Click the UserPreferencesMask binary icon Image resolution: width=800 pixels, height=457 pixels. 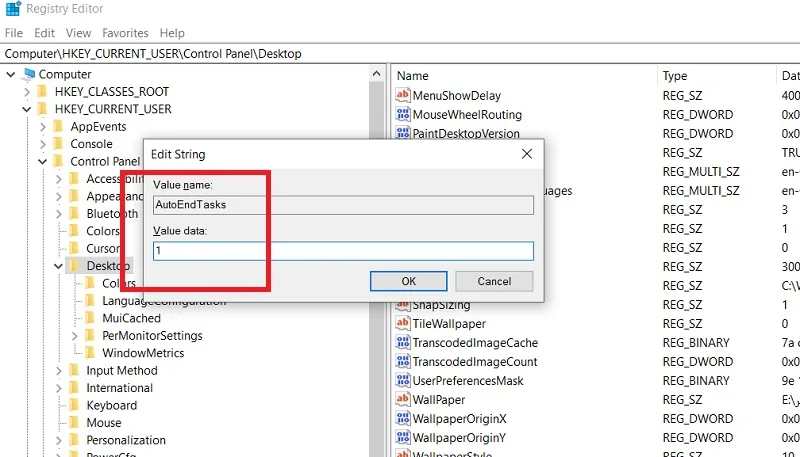click(403, 380)
